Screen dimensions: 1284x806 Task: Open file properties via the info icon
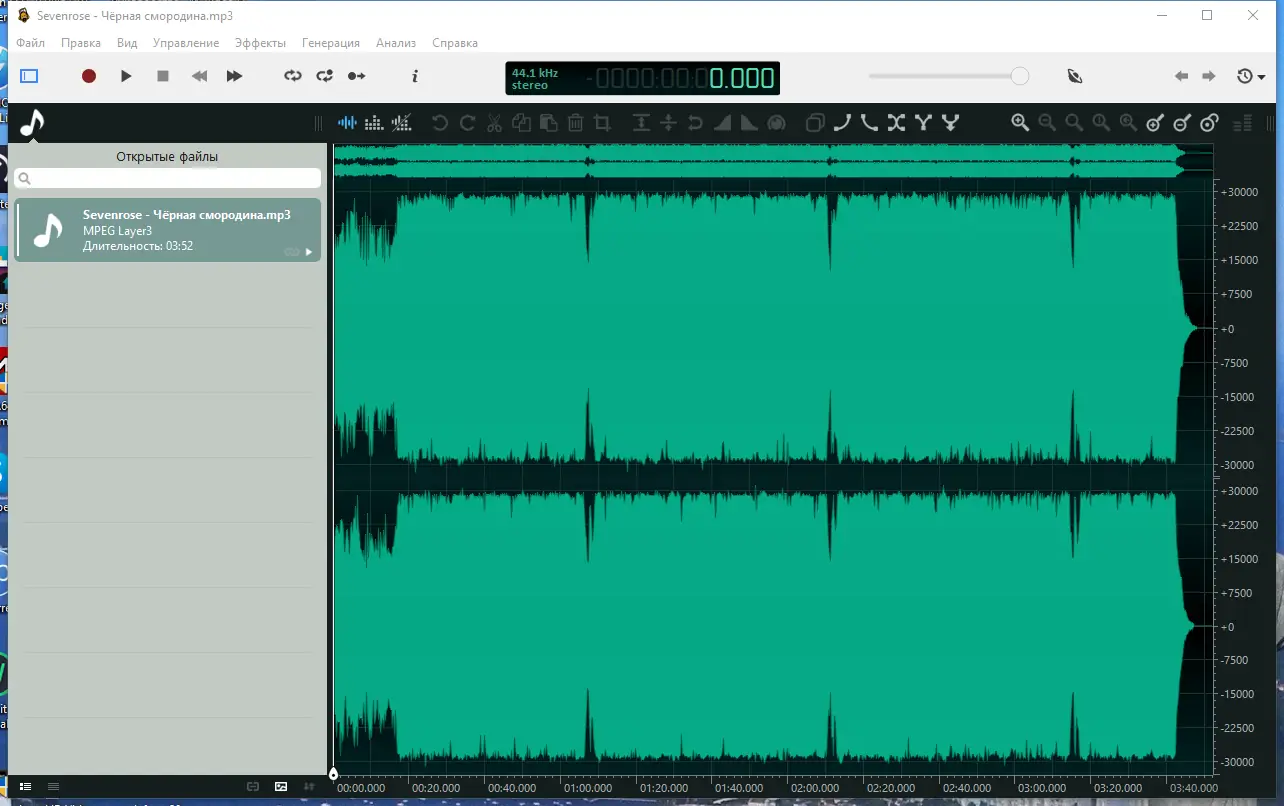pyautogui.click(x=416, y=76)
